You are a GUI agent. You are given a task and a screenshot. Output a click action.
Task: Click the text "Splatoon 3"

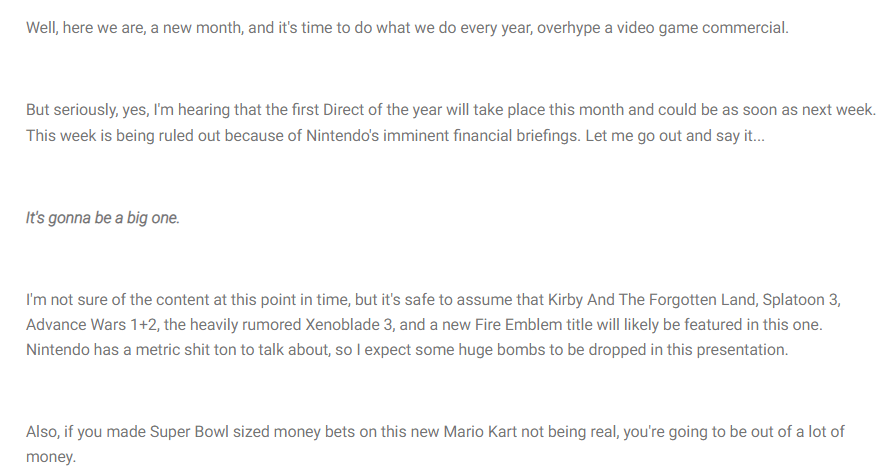coord(801,299)
